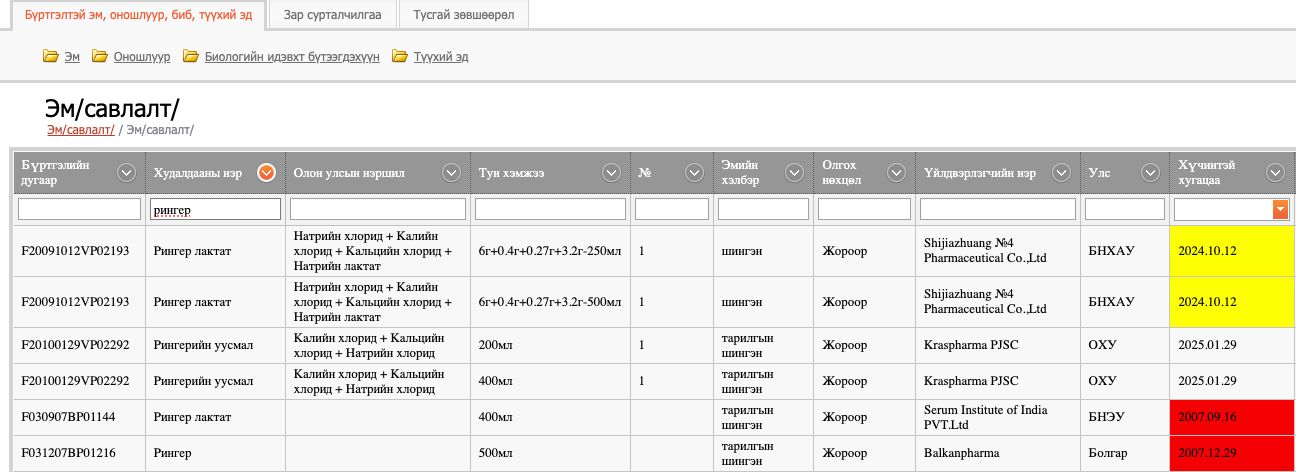Screen dimensions: 1296x472
Task: Open the Бүртгэлийн дугаар column menu arrow
Action: 127,173
